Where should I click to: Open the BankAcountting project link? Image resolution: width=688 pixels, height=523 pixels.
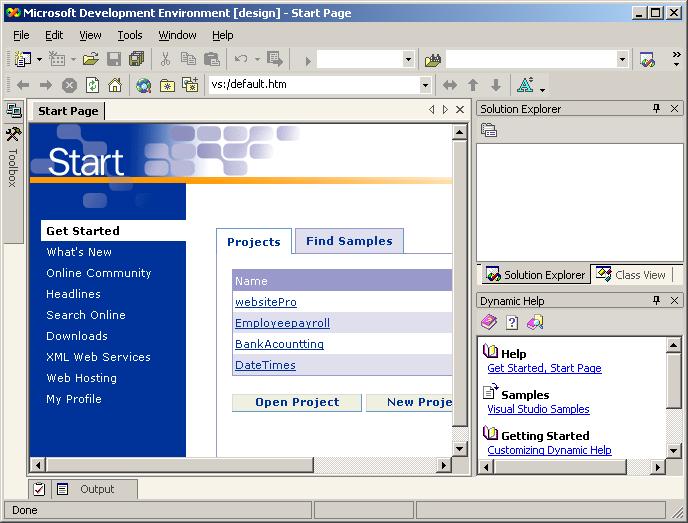click(x=279, y=344)
